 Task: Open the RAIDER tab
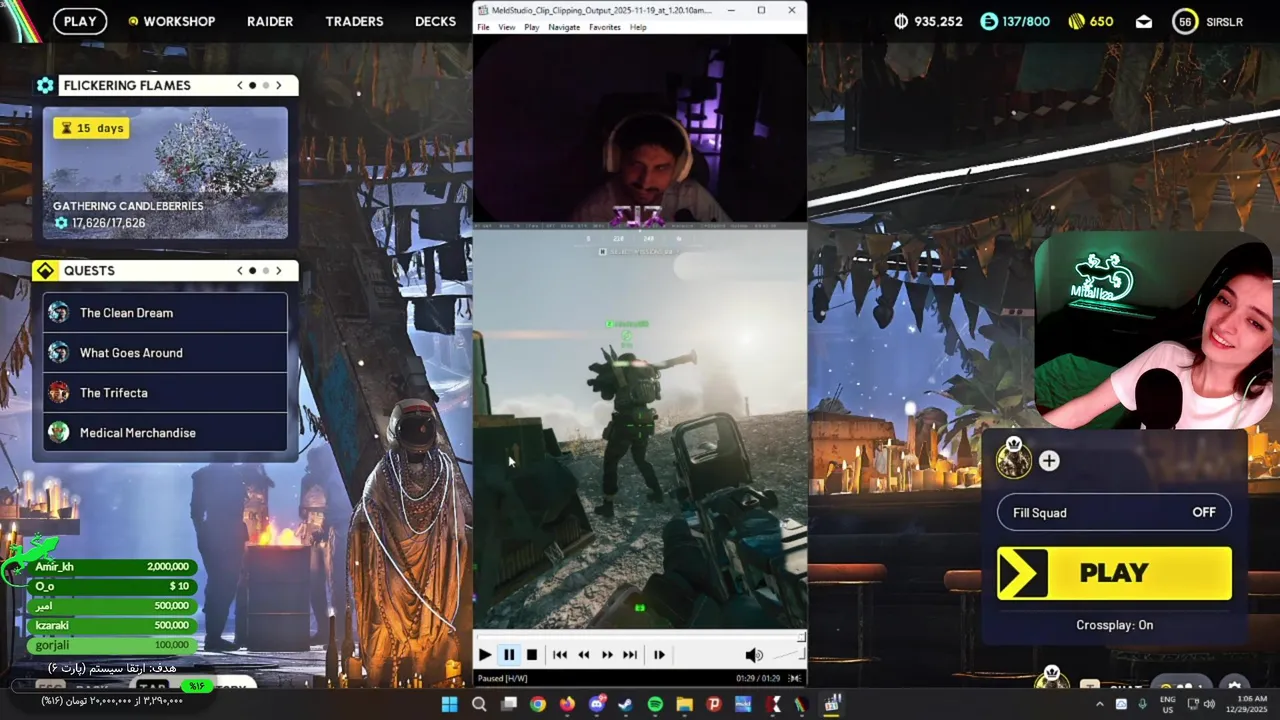click(270, 21)
